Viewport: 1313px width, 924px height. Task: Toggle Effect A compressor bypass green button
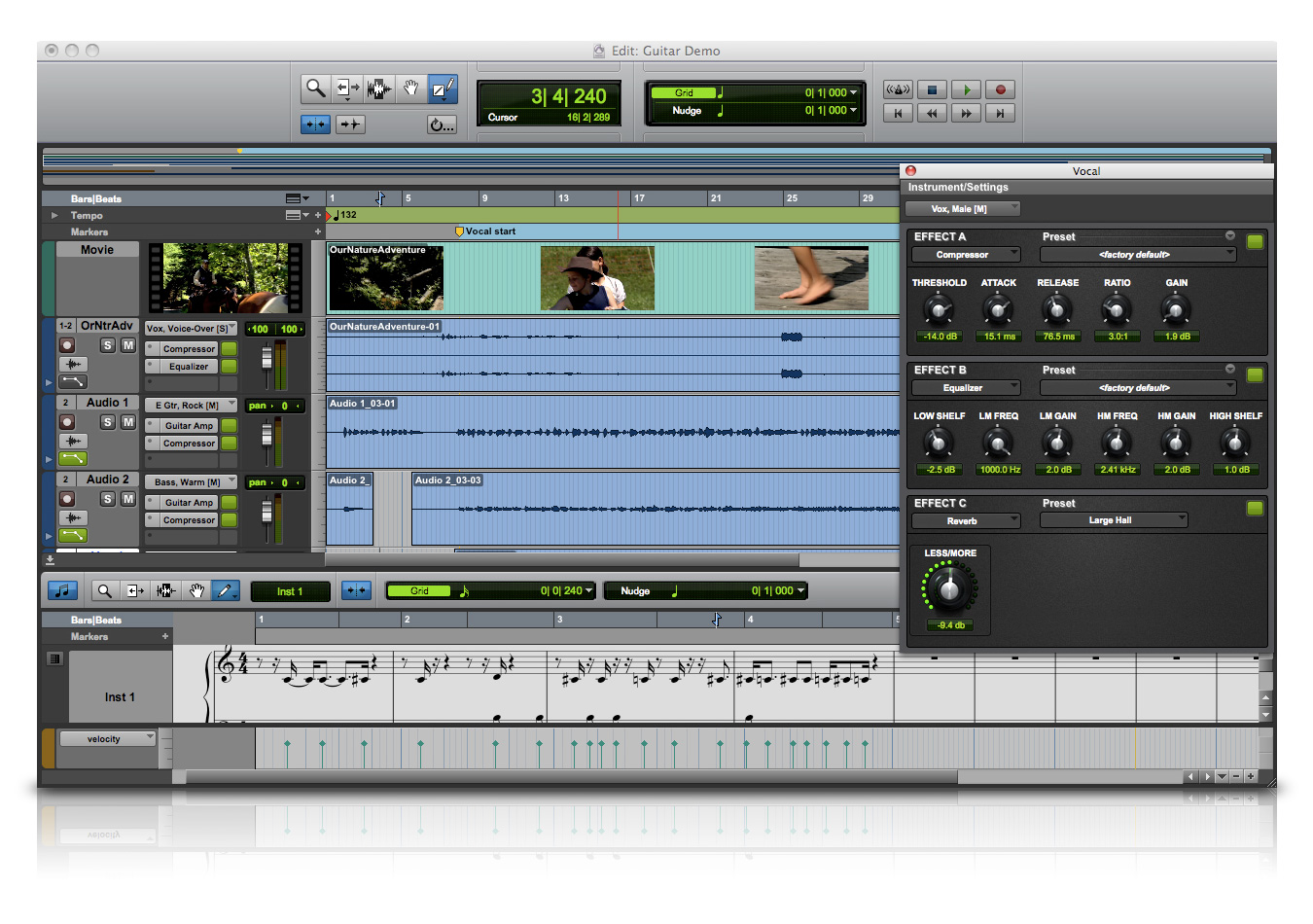[1255, 241]
